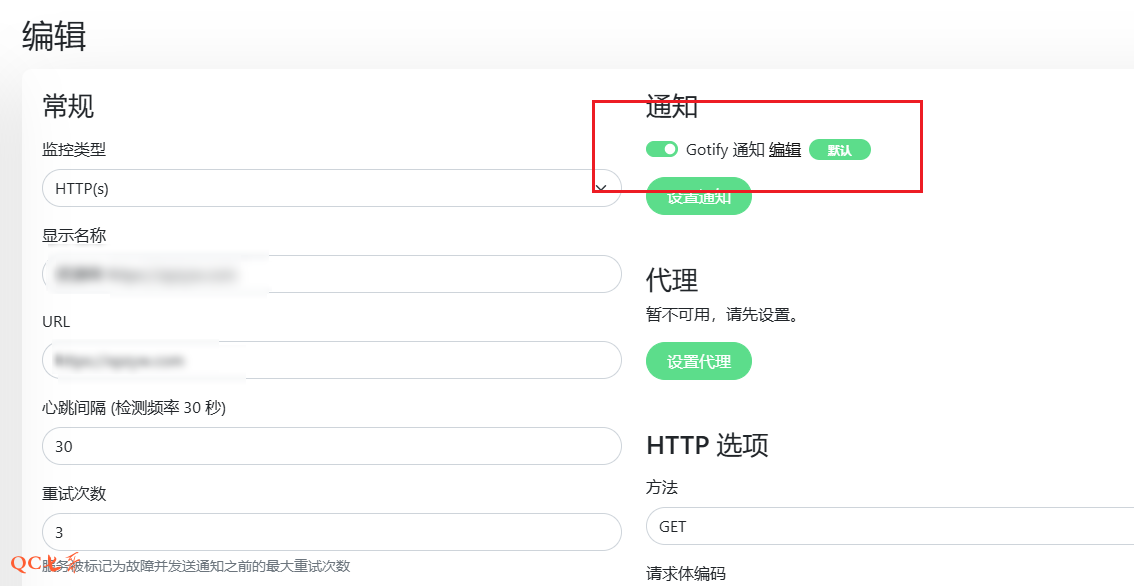Click the 通知 section heading
Screen dimensions: 1134x586
coord(672,105)
